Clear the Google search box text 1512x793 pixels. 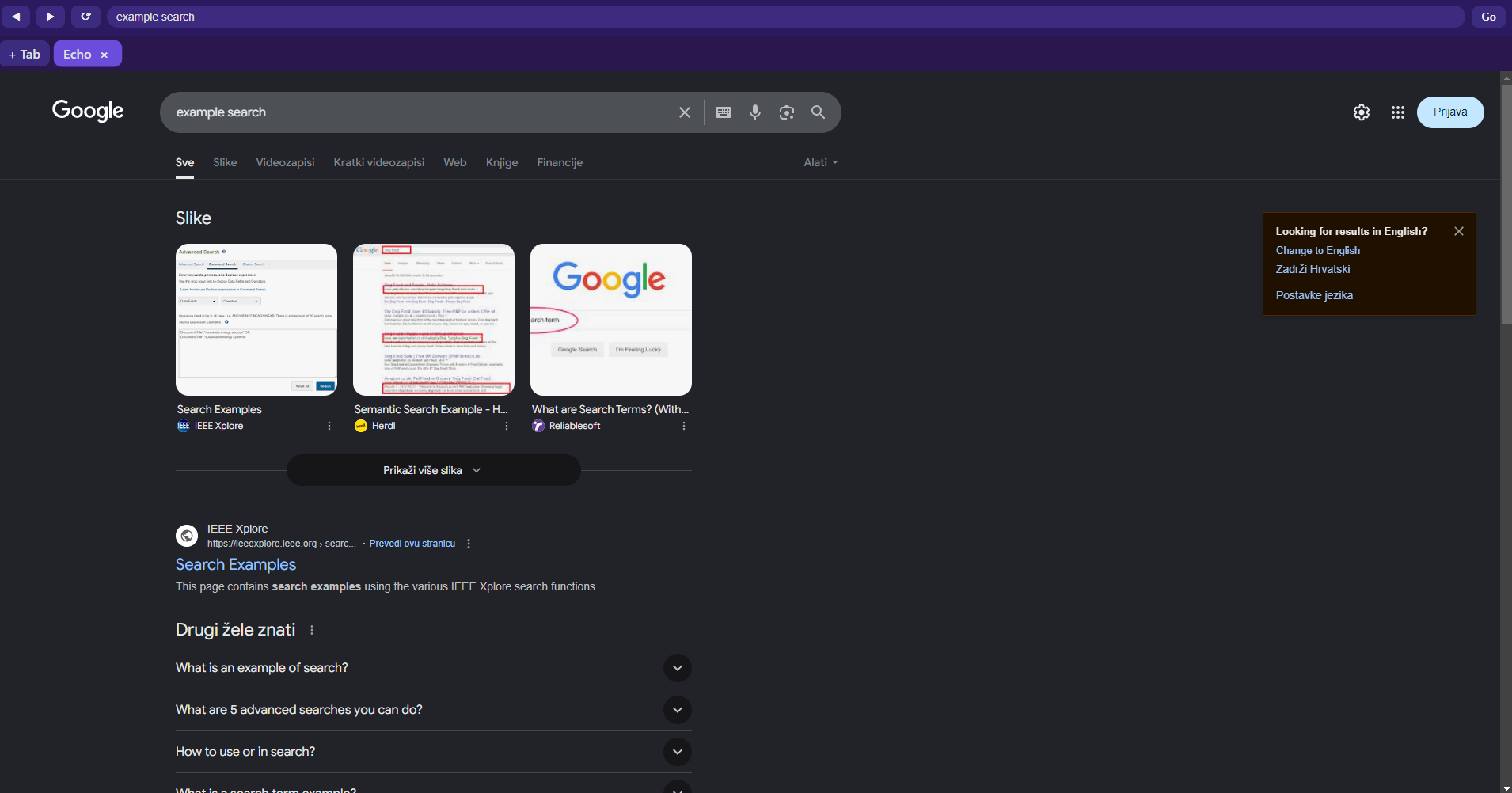pos(684,112)
